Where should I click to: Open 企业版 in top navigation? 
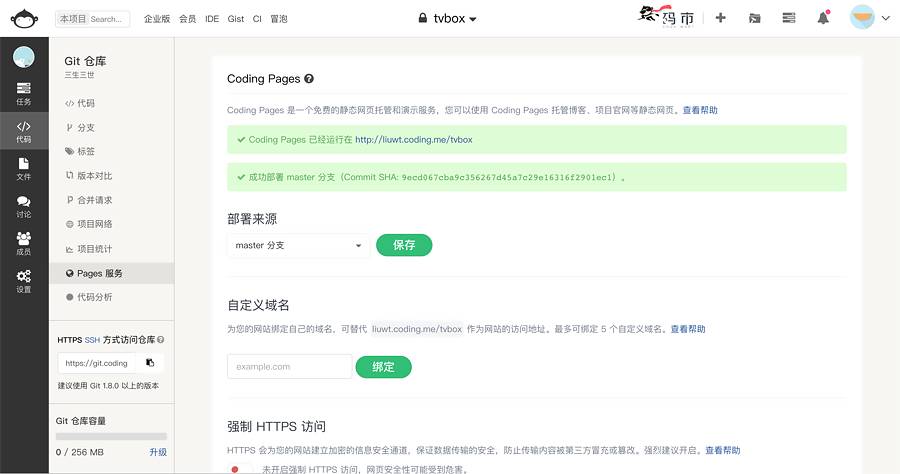point(157,19)
